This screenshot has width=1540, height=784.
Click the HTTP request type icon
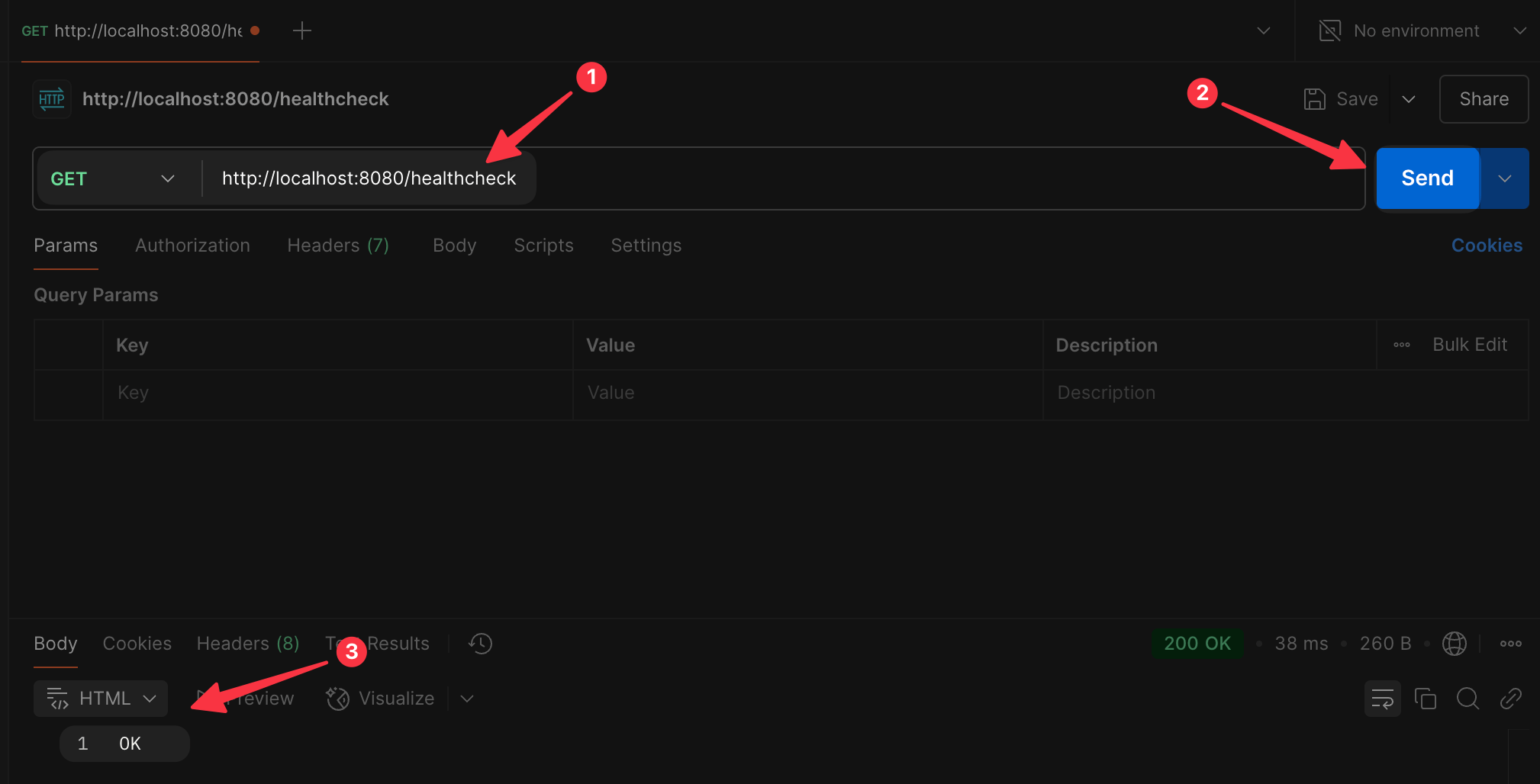coord(52,99)
